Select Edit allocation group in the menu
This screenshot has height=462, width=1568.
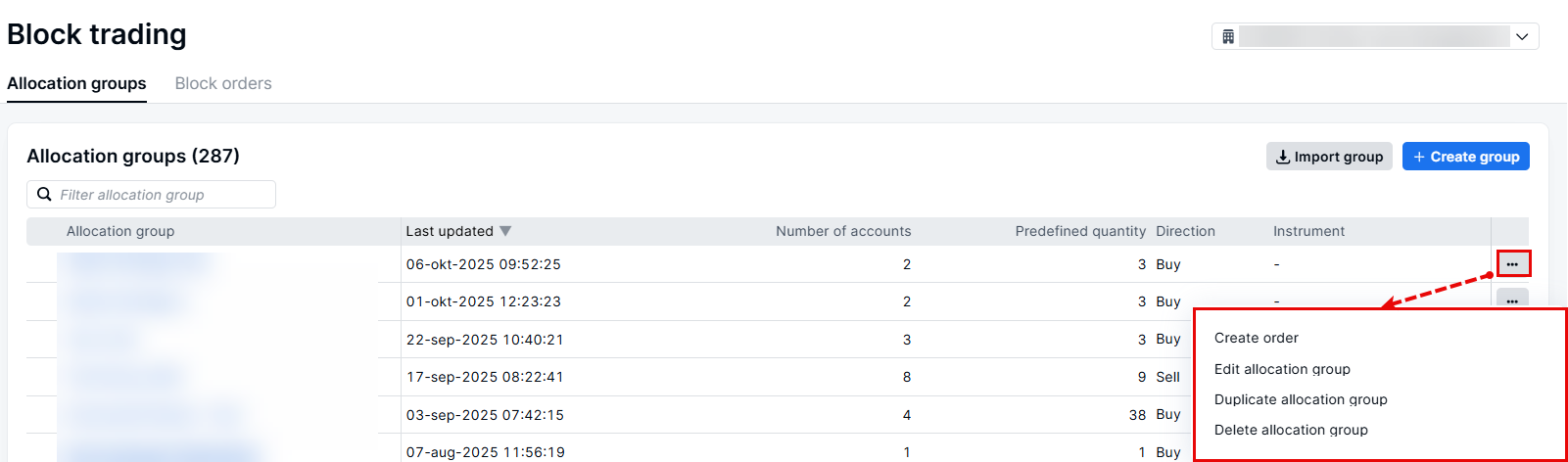1281,369
